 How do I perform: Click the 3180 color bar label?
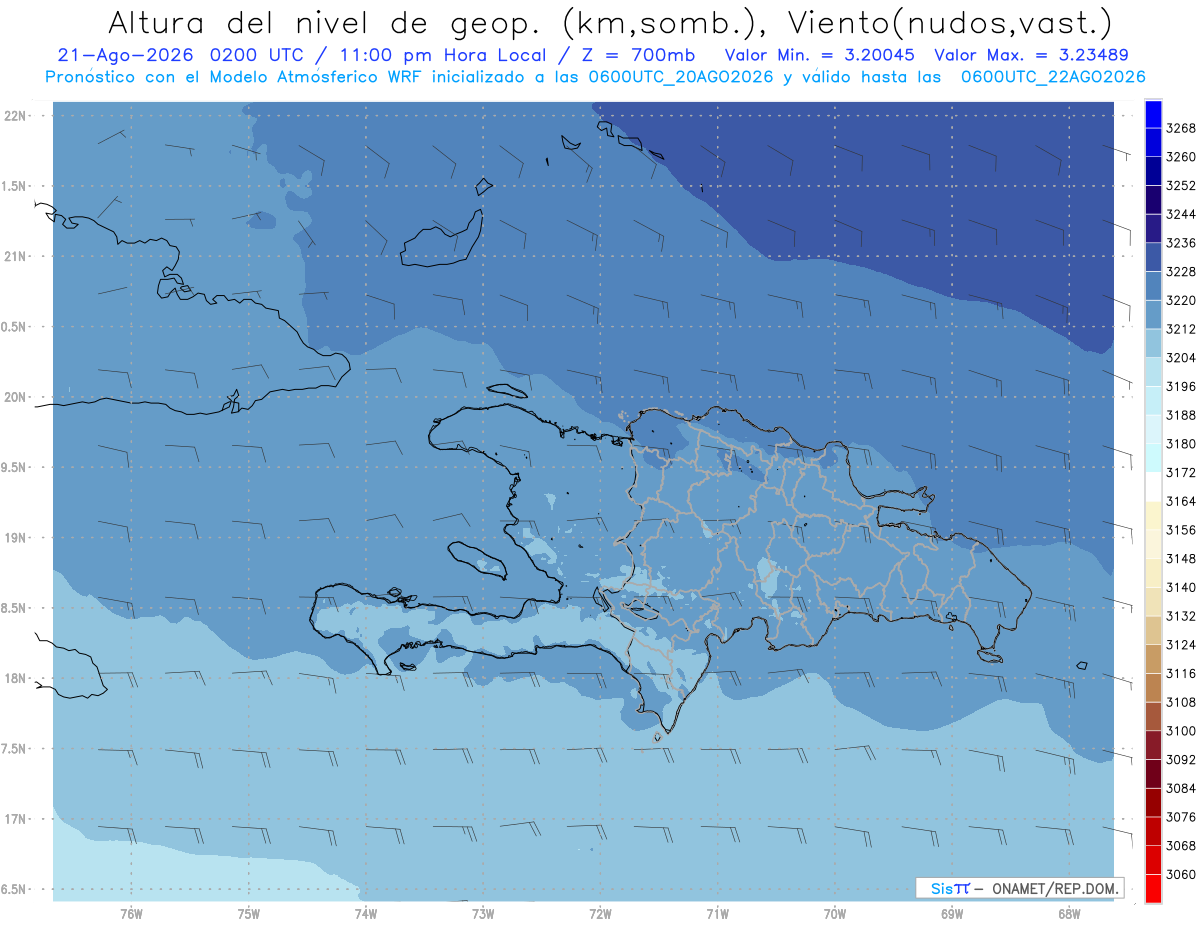click(x=1181, y=444)
